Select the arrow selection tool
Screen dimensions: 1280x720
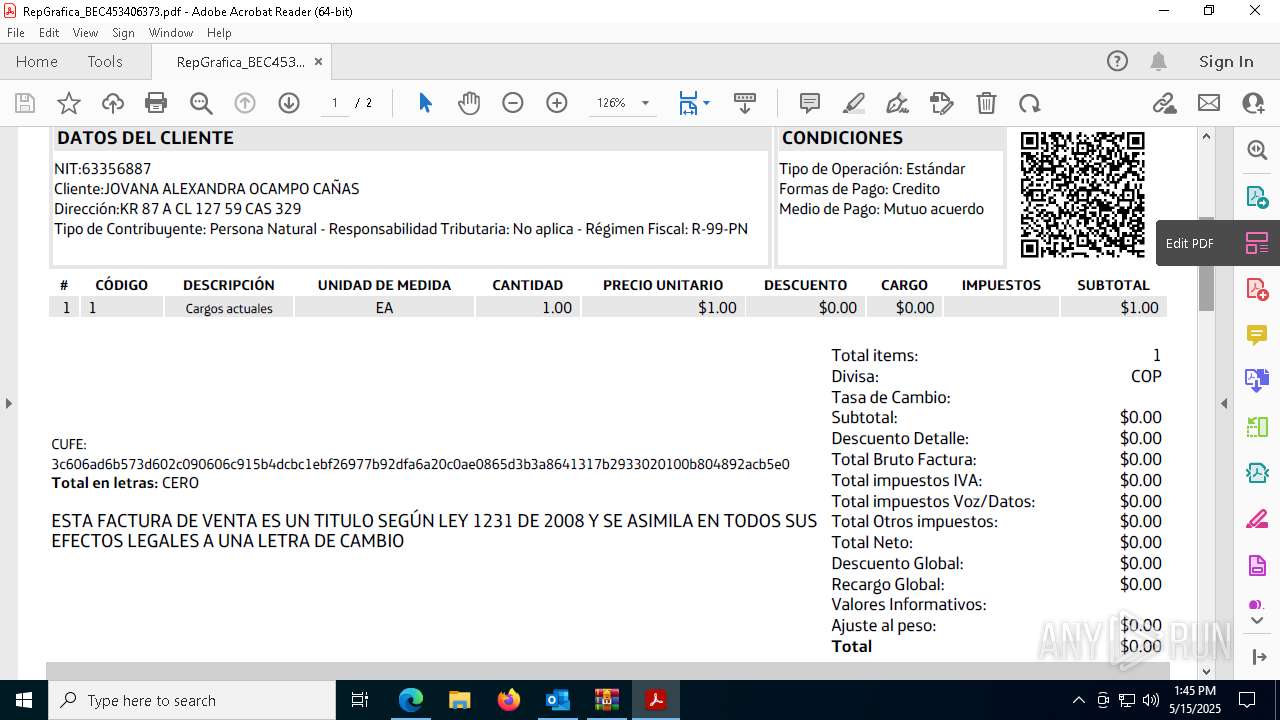pyautogui.click(x=425, y=103)
